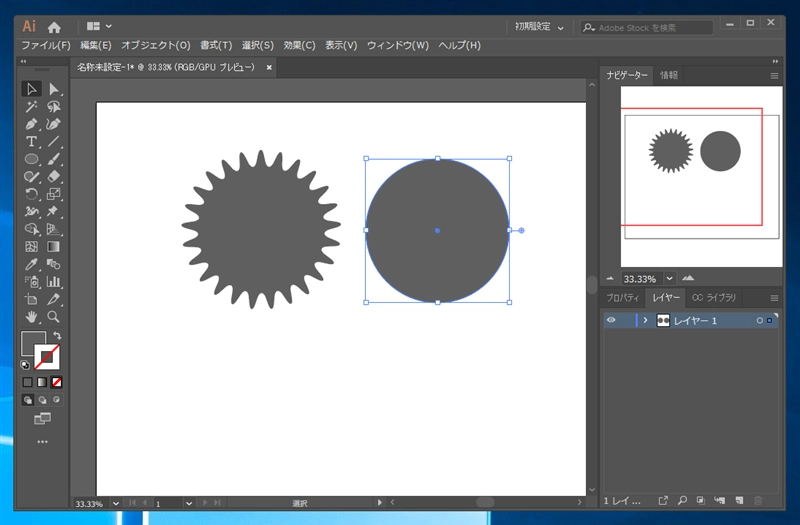This screenshot has width=800, height=525.
Task: Select the Pen tool
Action: pos(32,124)
